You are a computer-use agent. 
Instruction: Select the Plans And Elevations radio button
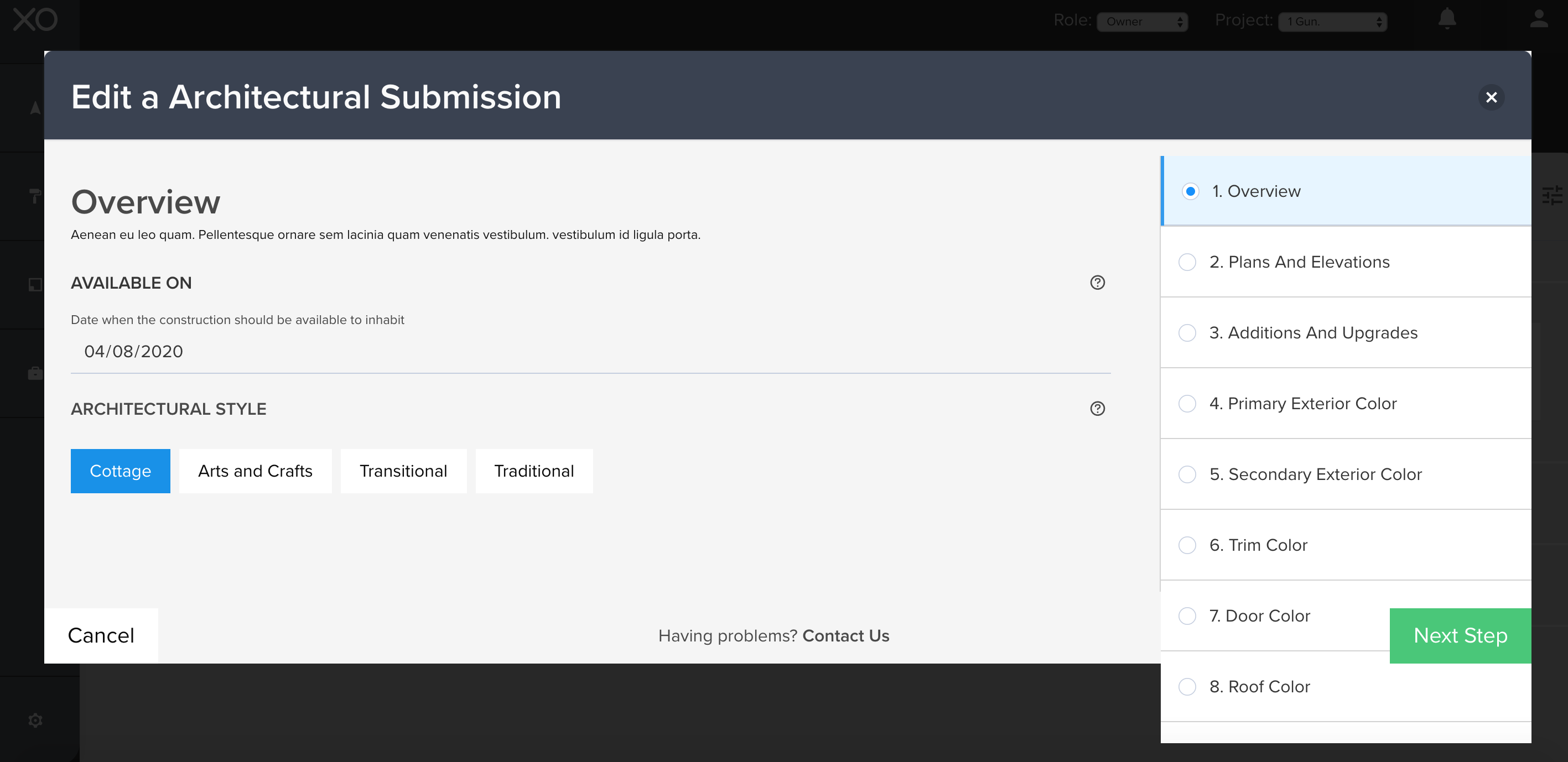[x=1187, y=262]
